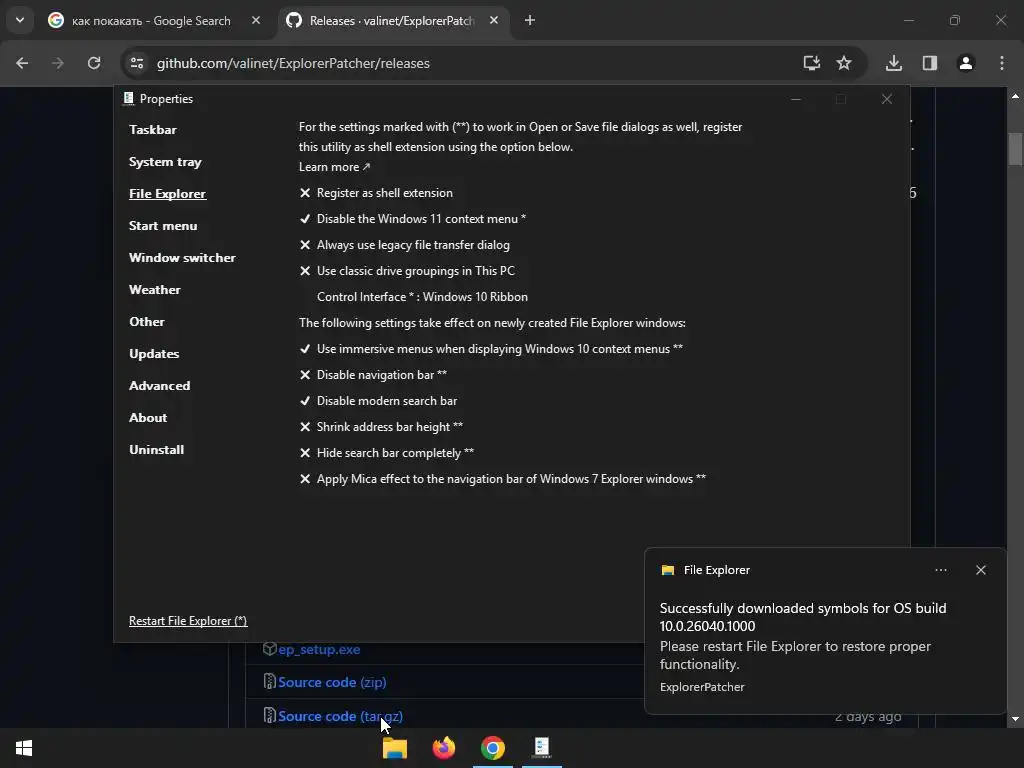The height and width of the screenshot is (768, 1024).
Task: Toggle Always use legacy file transfer dialog
Action: point(405,245)
